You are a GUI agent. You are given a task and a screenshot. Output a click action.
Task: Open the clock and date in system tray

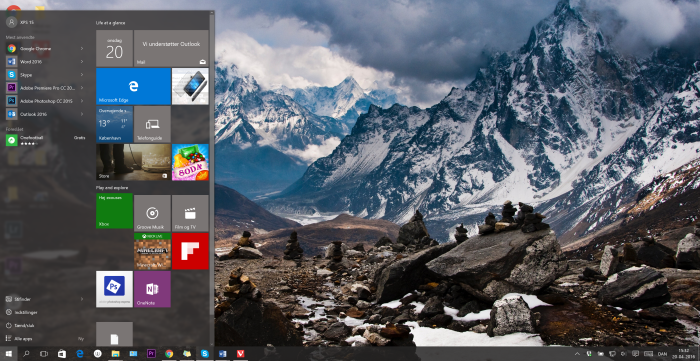pyautogui.click(x=683, y=354)
